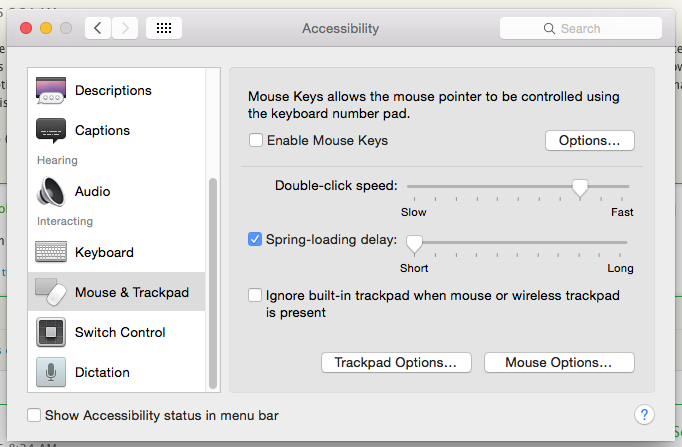Disable Spring-loading delay checkbox
The image size is (682, 447).
(x=255, y=239)
